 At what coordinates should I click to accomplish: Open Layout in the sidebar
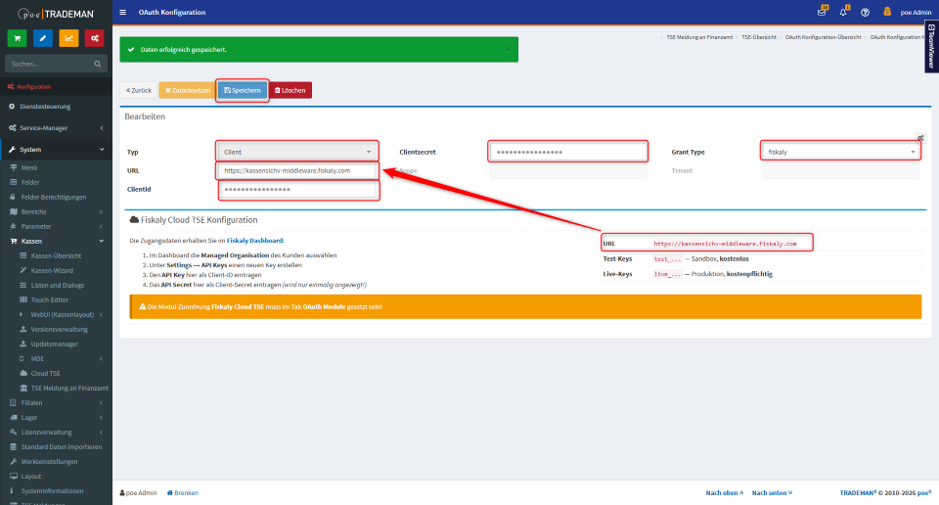tap(56, 476)
